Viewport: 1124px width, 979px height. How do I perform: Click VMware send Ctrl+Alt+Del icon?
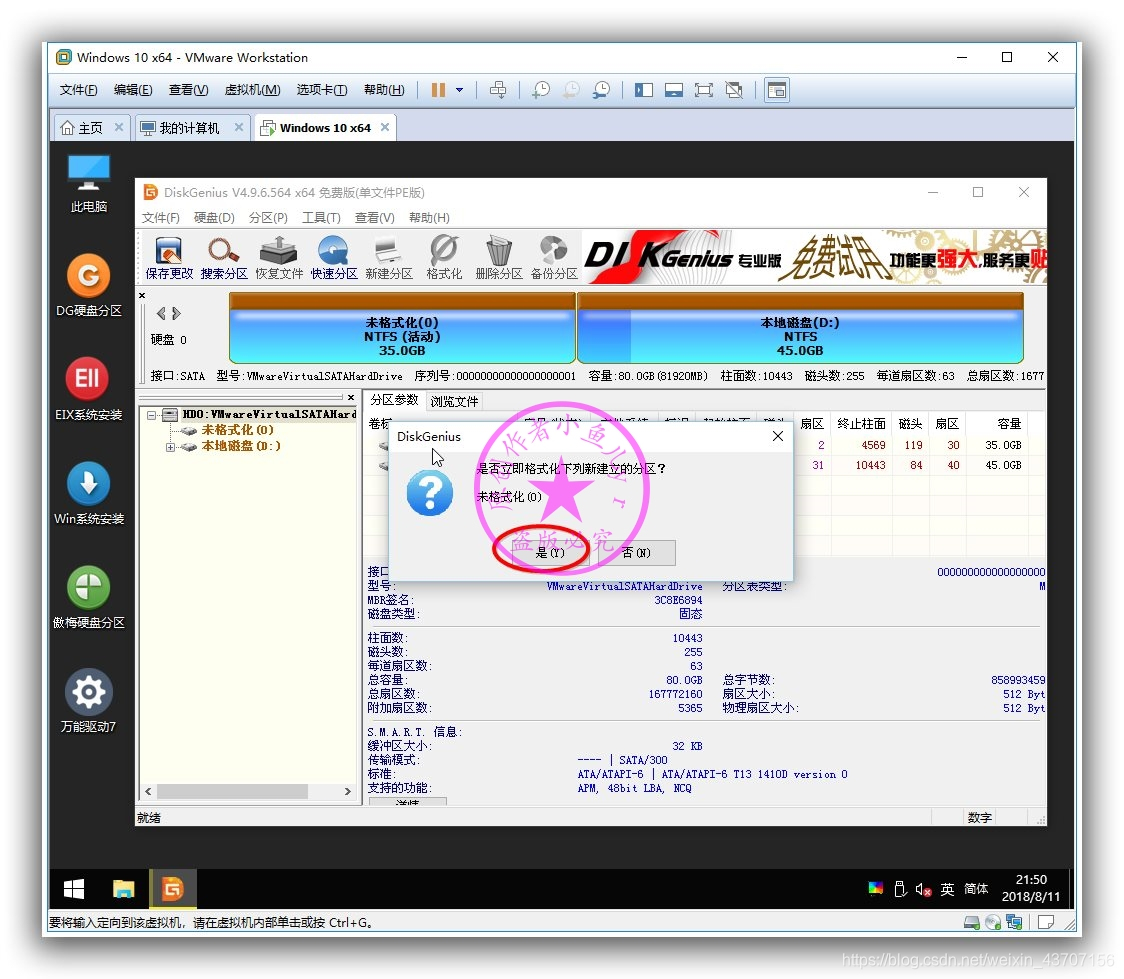498,90
